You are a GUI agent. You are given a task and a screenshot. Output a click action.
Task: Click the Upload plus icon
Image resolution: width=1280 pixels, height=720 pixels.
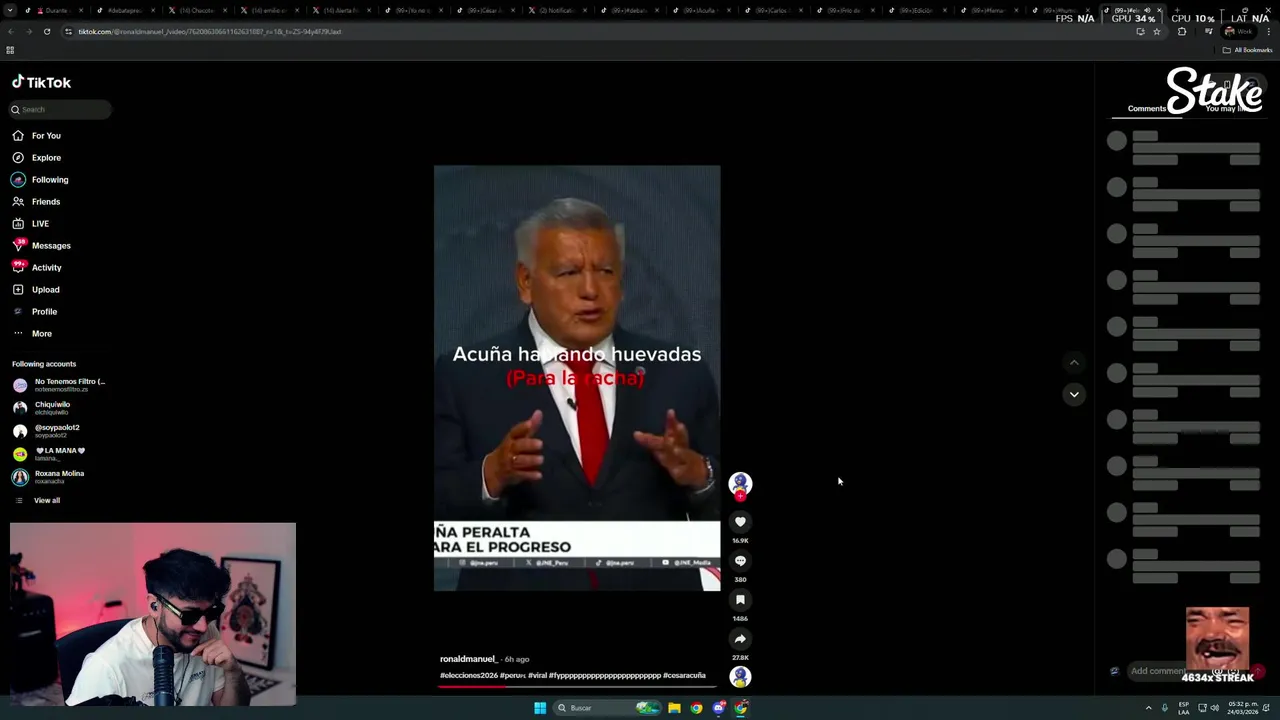click(18, 290)
